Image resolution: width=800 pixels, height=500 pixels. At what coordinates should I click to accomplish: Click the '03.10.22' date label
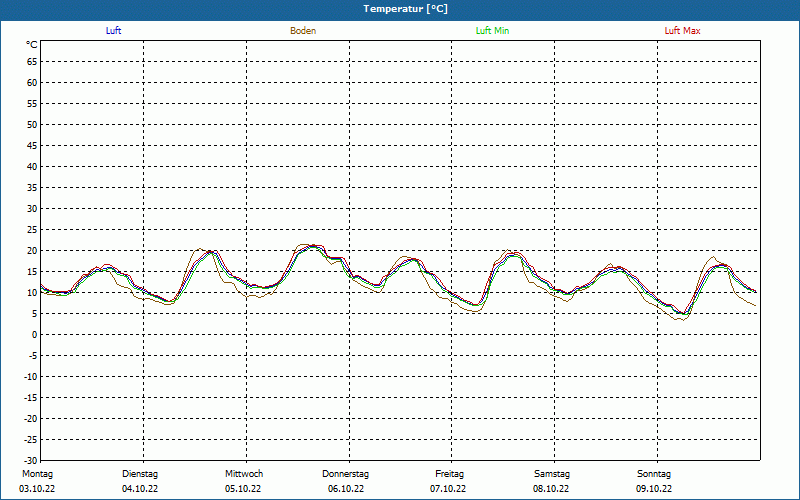[37, 489]
